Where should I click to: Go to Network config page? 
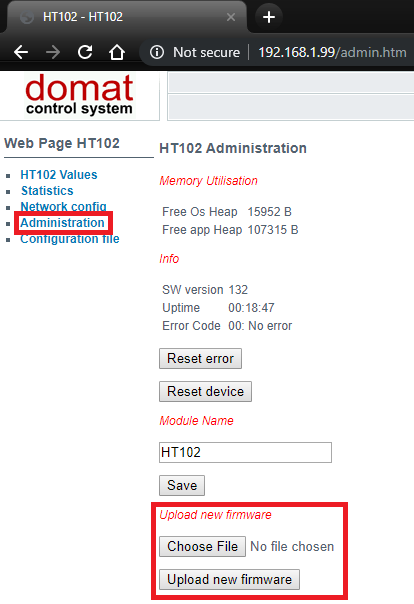coord(63,206)
